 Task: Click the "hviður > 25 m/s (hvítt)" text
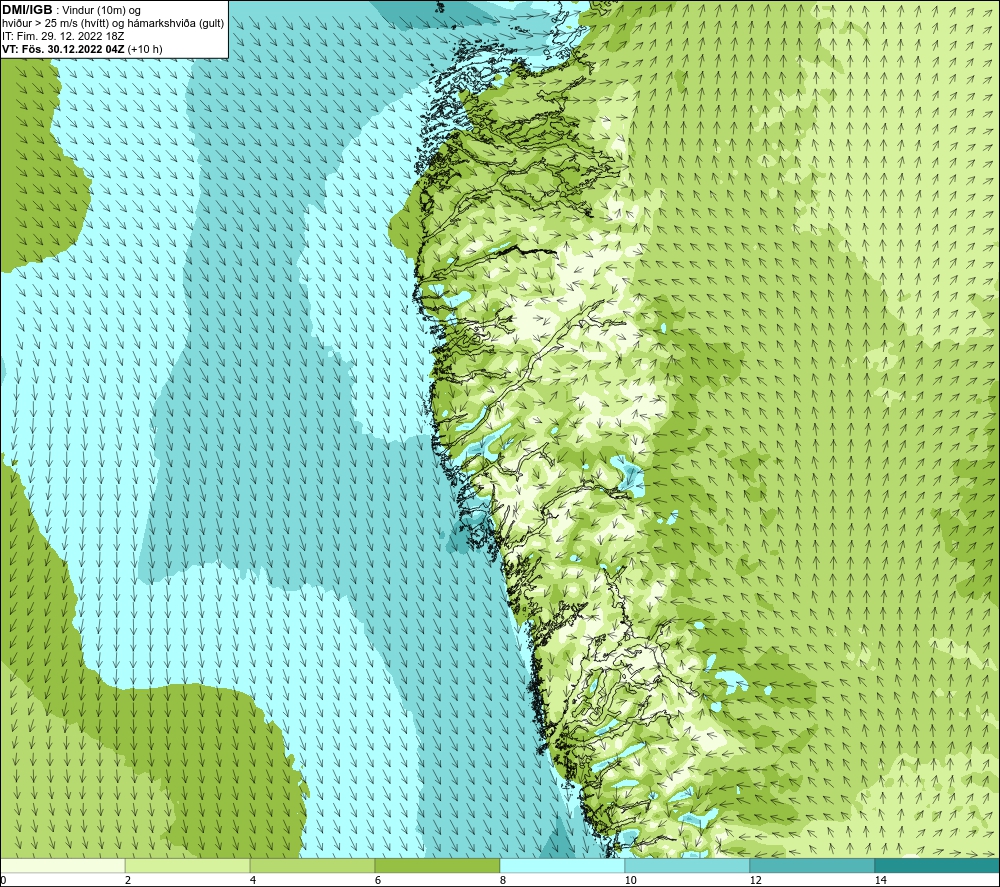click(54, 24)
